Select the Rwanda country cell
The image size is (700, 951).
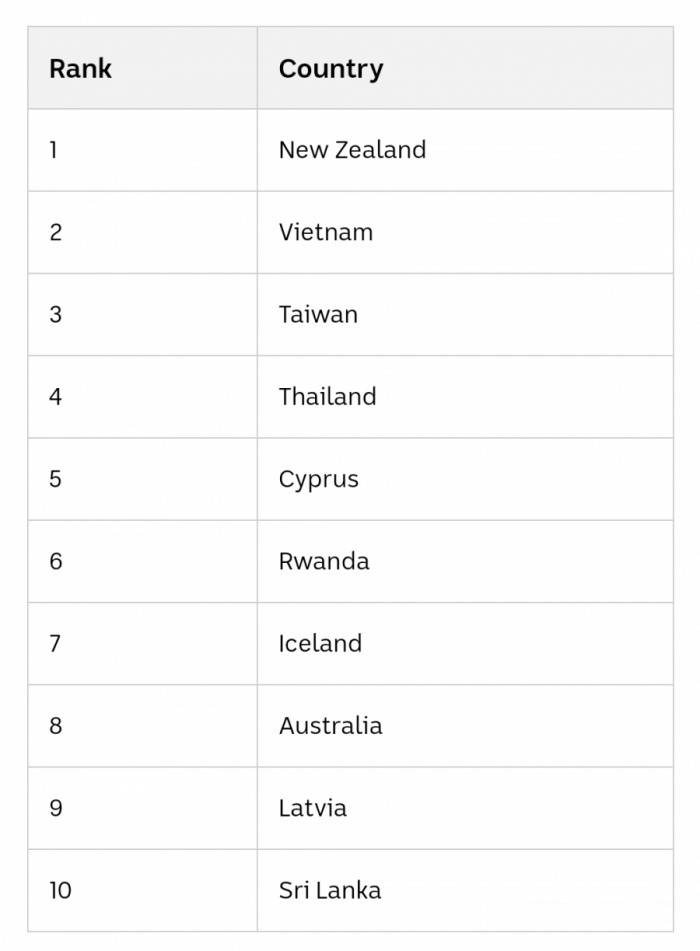[324, 561]
